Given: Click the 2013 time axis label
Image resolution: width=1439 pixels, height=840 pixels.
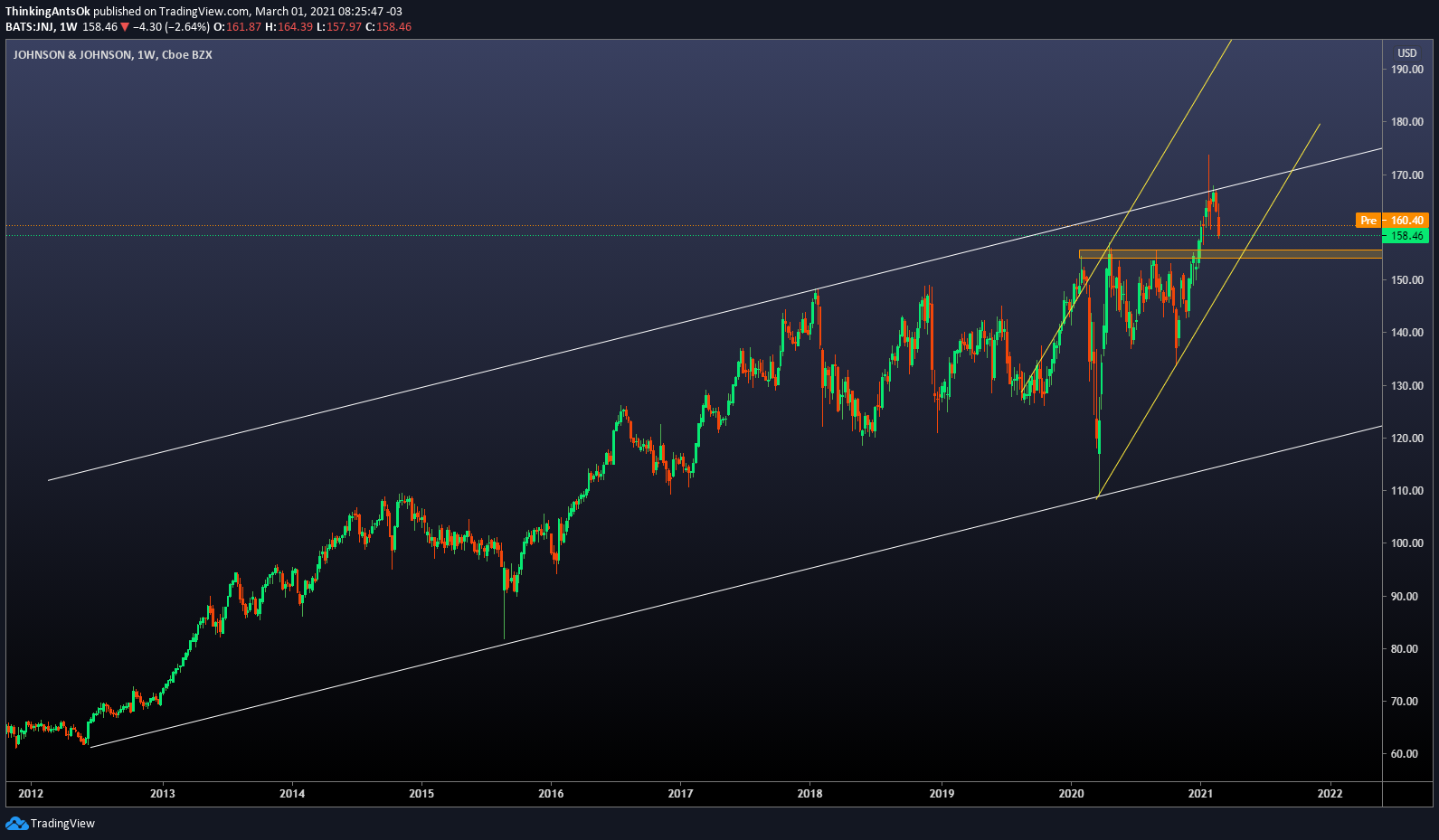Looking at the screenshot, I should click(x=163, y=794).
